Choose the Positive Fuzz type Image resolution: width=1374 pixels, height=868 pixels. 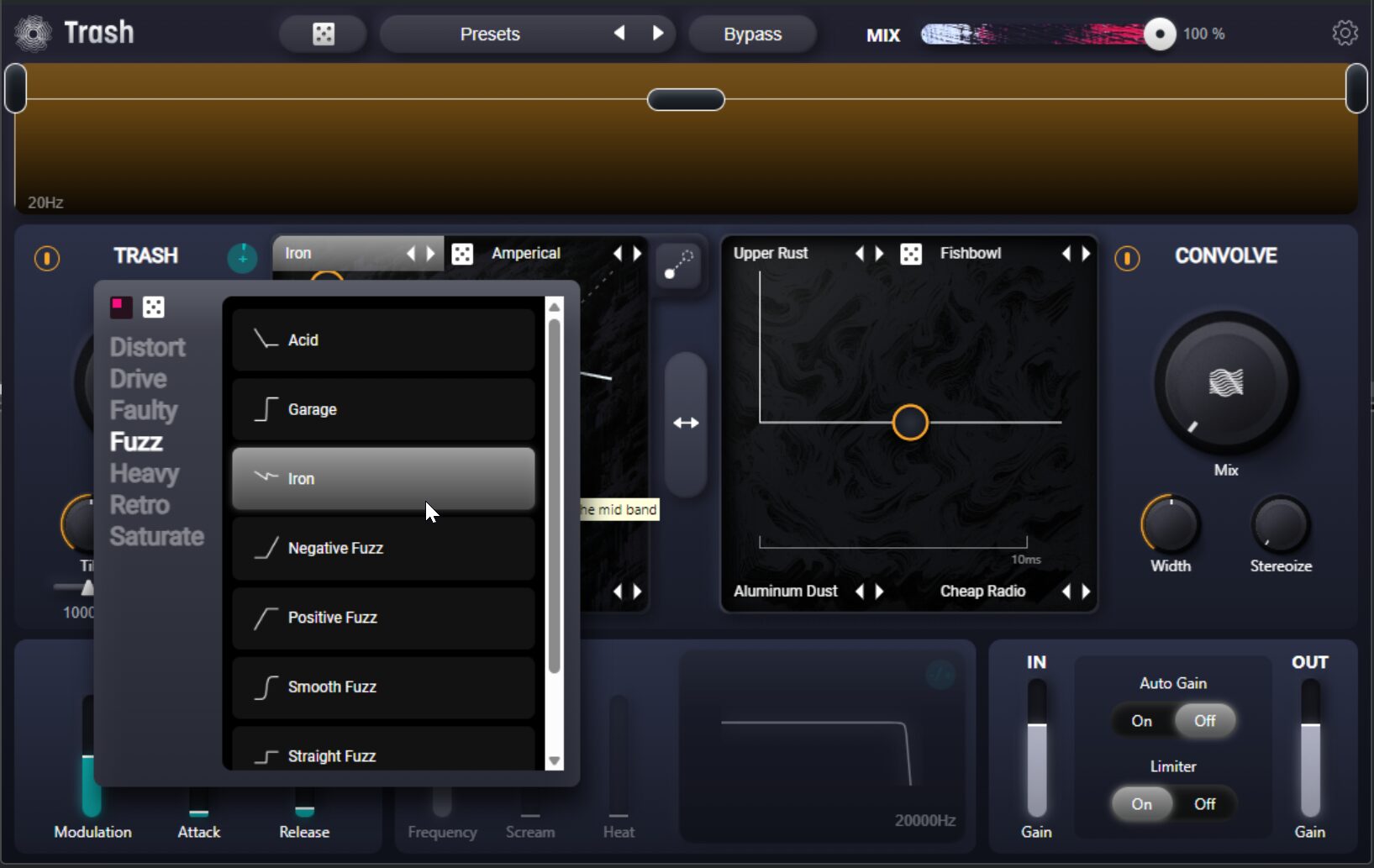coord(383,618)
